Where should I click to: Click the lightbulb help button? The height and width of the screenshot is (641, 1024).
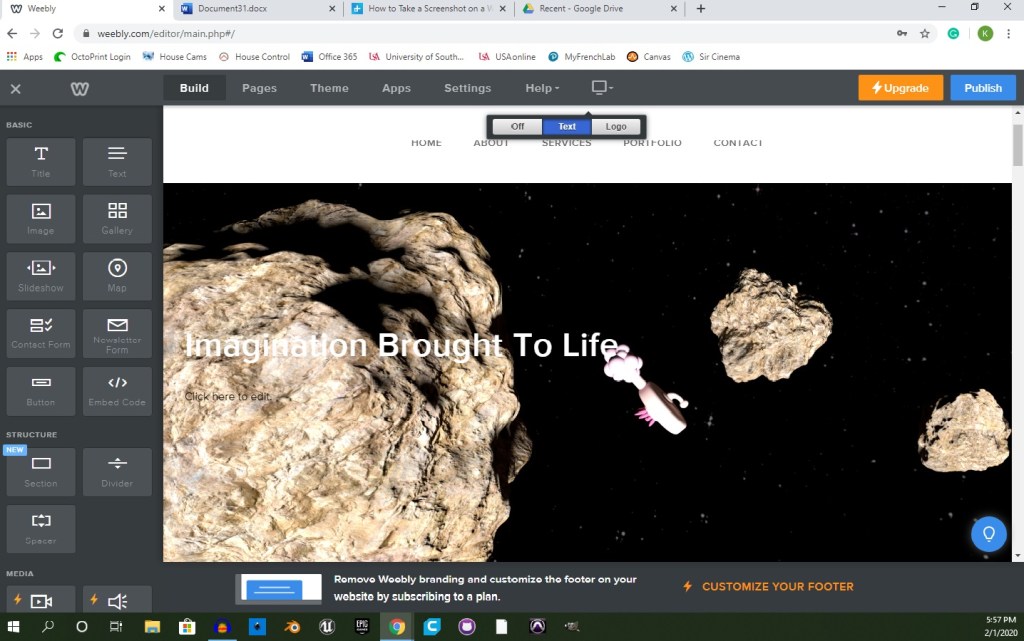click(988, 534)
